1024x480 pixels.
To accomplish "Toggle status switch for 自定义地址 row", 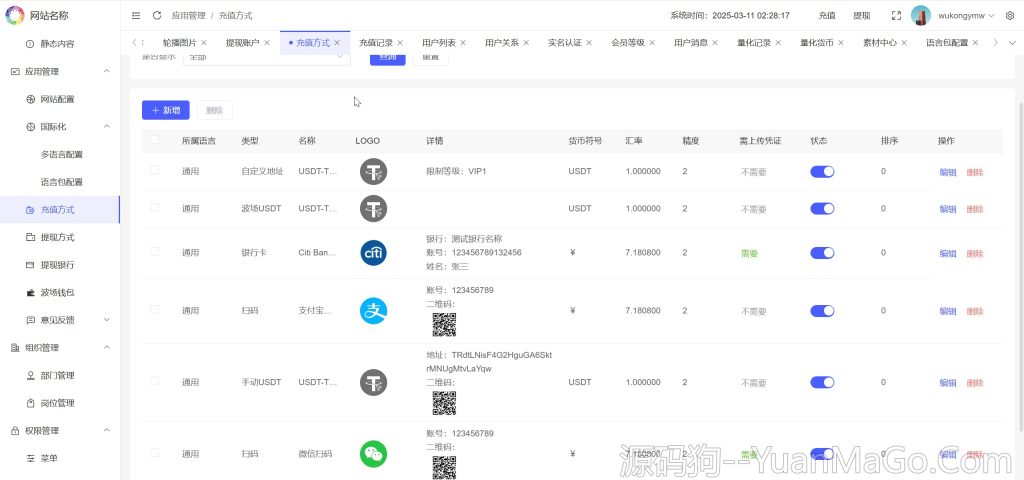I will [822, 172].
